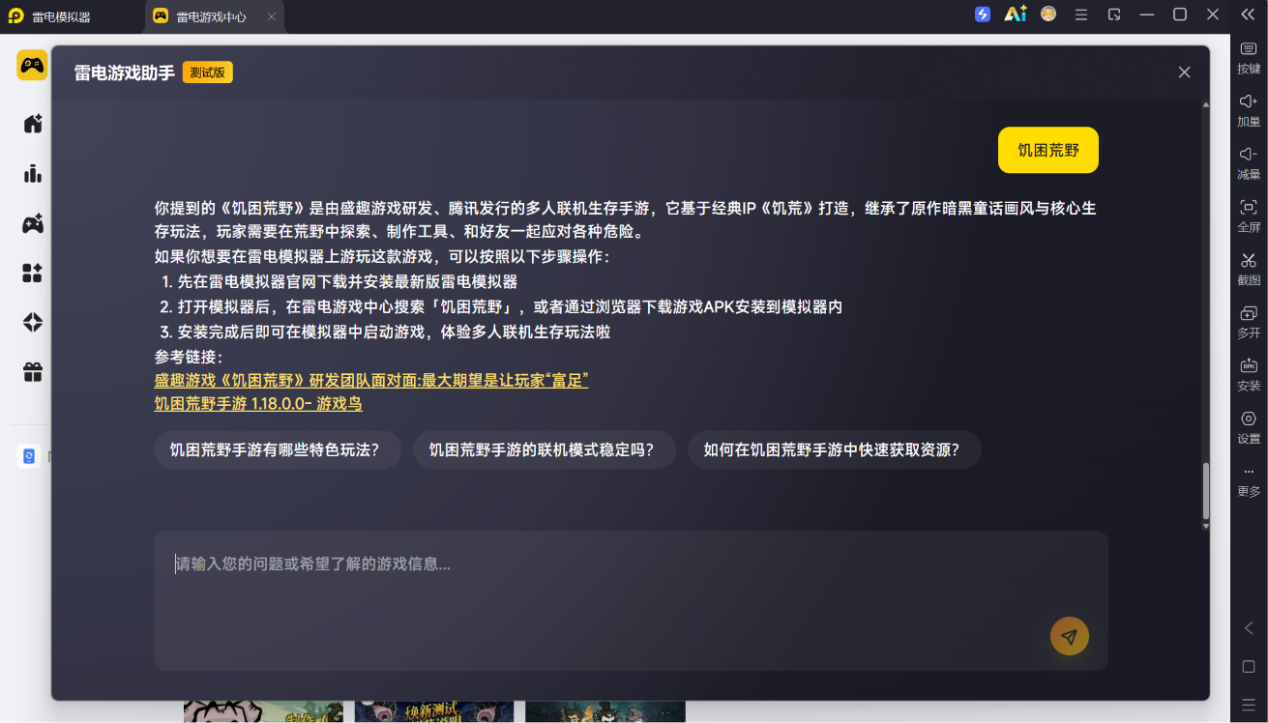Open the gamepad games icon in sidebar
1268x723 pixels.
[x=33, y=224]
